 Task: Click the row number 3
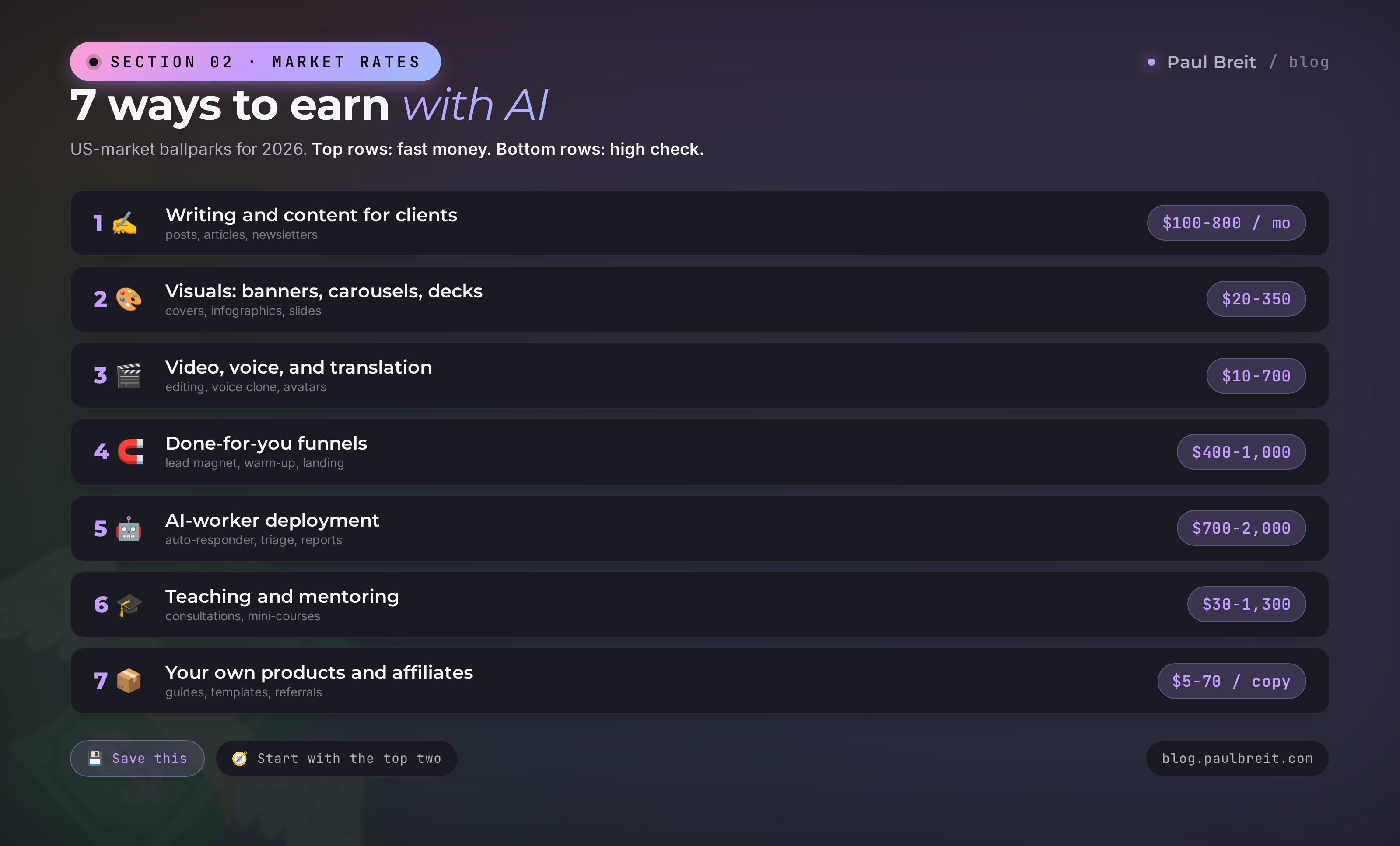pos(100,376)
